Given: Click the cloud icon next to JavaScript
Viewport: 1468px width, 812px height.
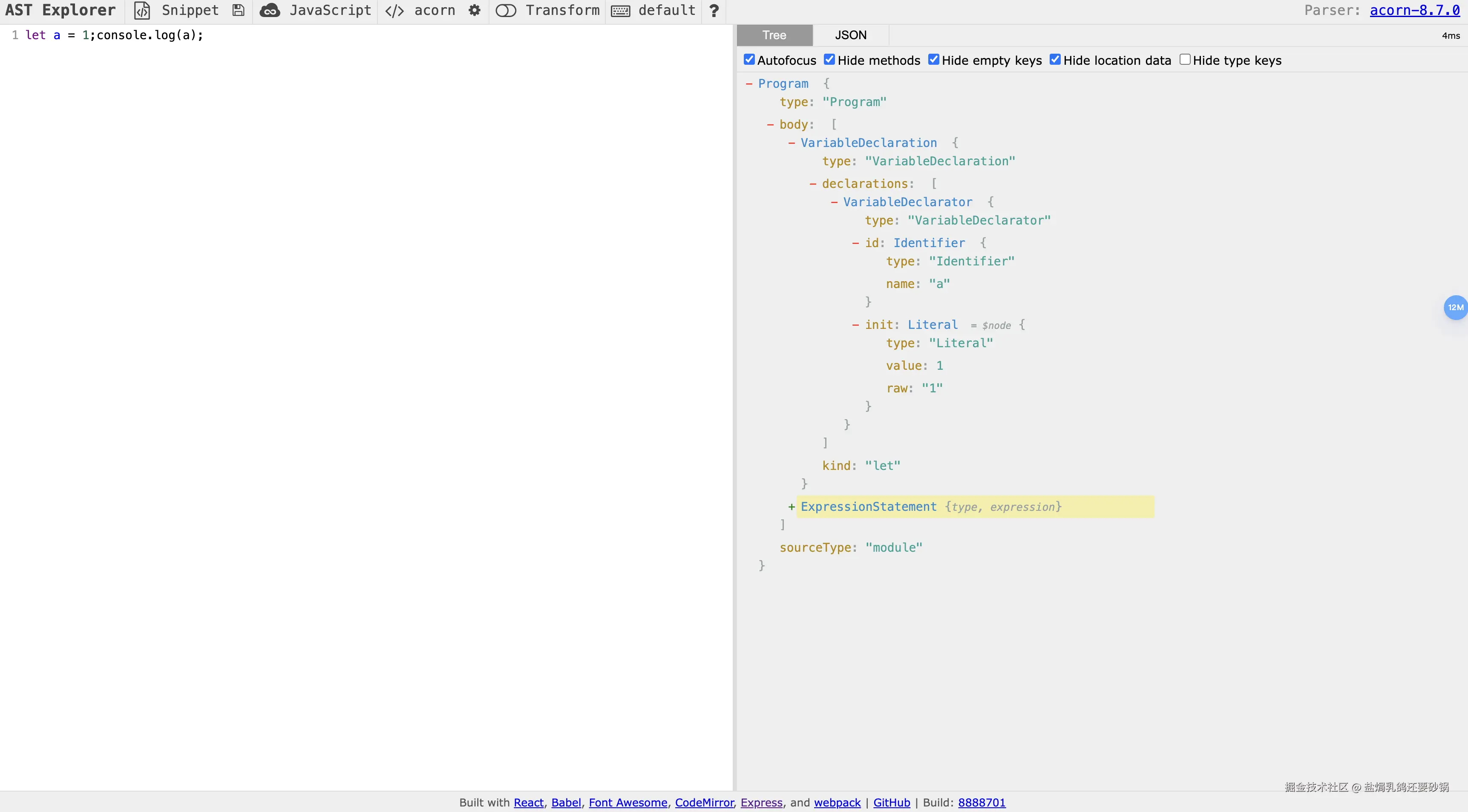Looking at the screenshot, I should click(270, 11).
